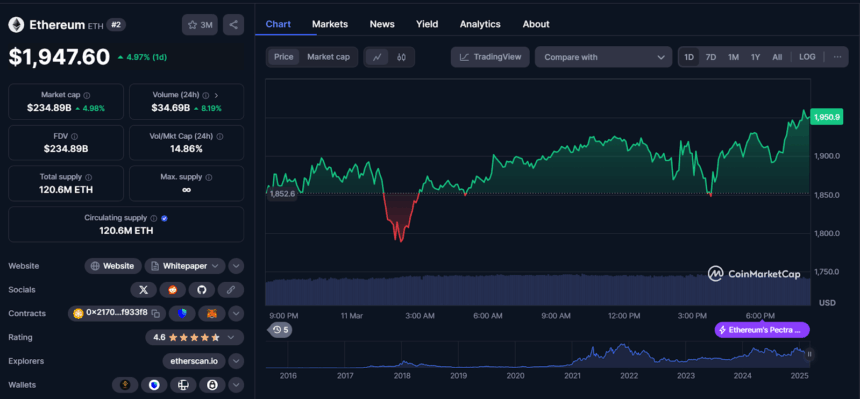
Task: Click the share icon next to watchlist
Action: pyautogui.click(x=234, y=25)
